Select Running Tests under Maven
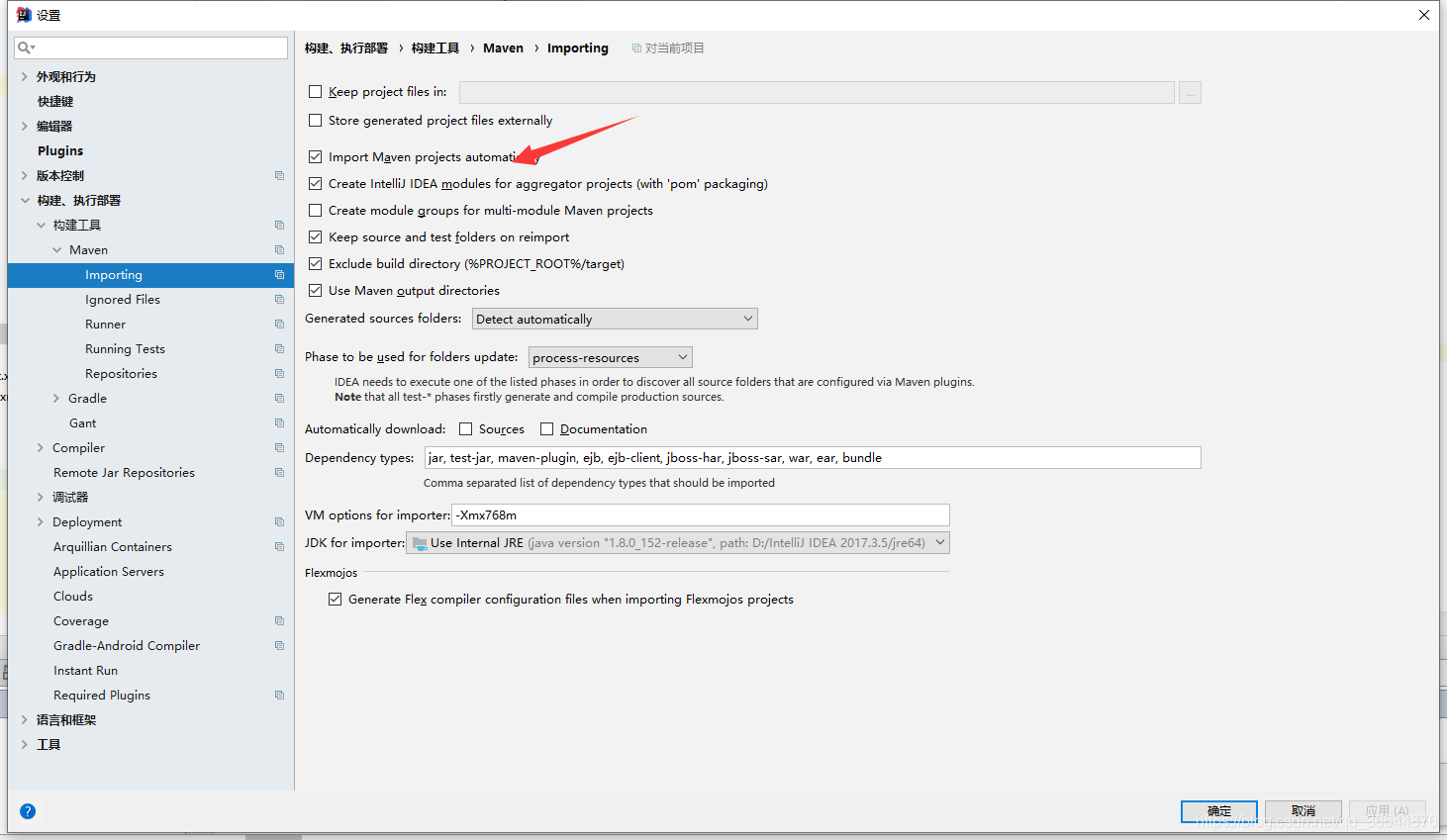Screen dimensions: 1447x840 125,349
